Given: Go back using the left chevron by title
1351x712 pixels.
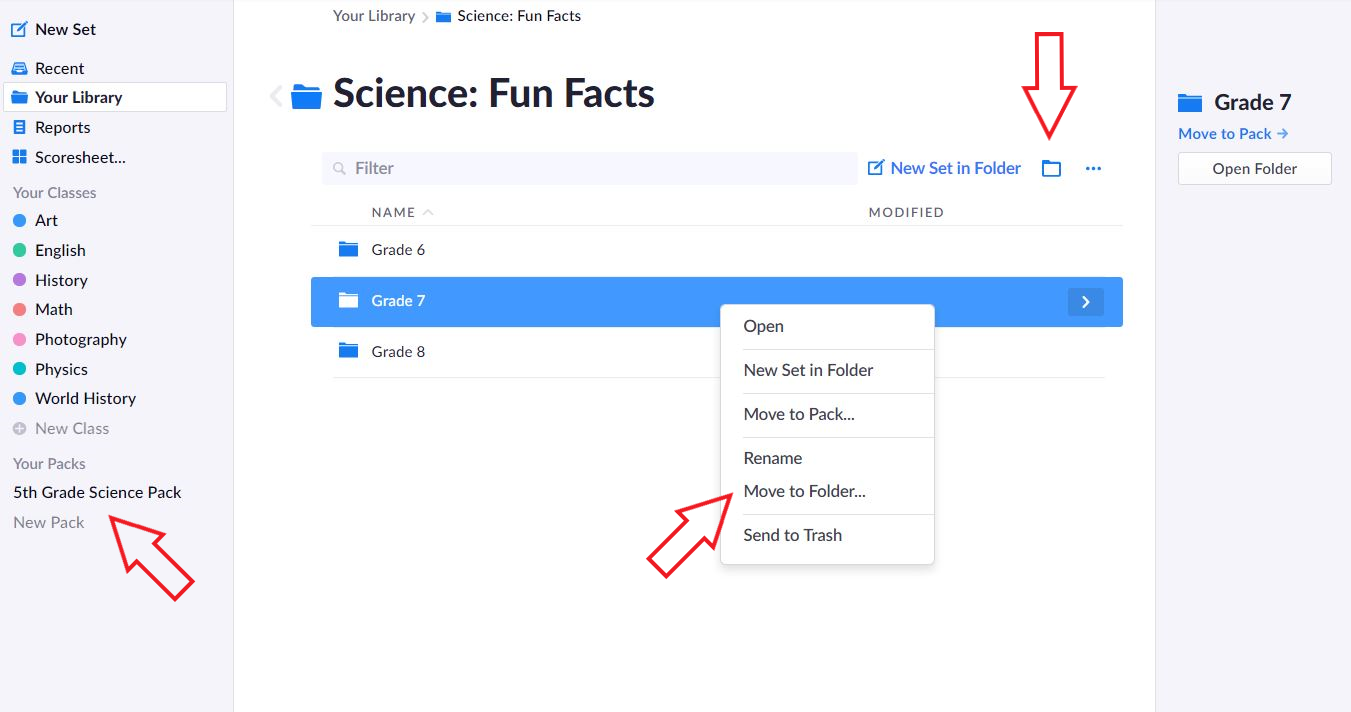Looking at the screenshot, I should coord(276,96).
